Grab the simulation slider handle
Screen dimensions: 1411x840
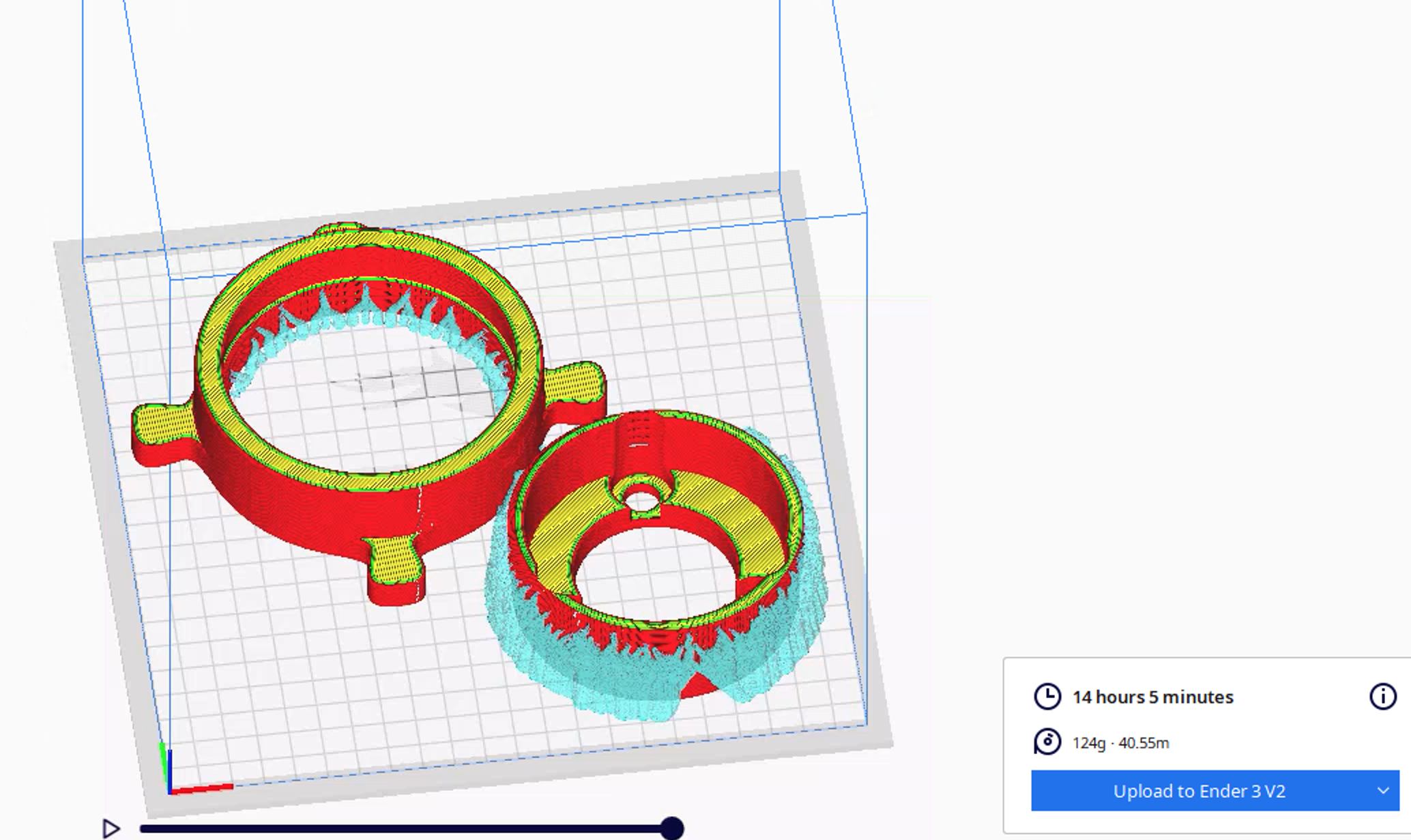coord(672,828)
